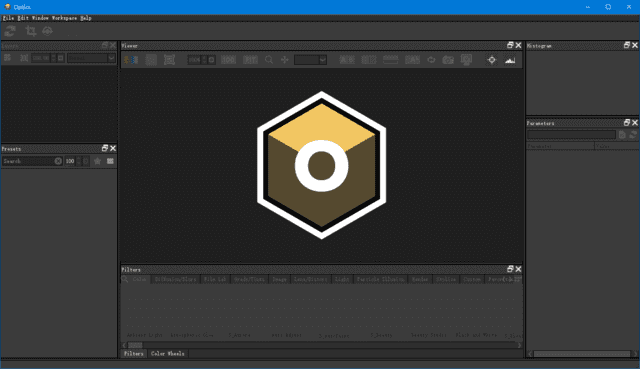The image size is (640, 369).
Task: Open the Help menu
Action: [x=86, y=18]
